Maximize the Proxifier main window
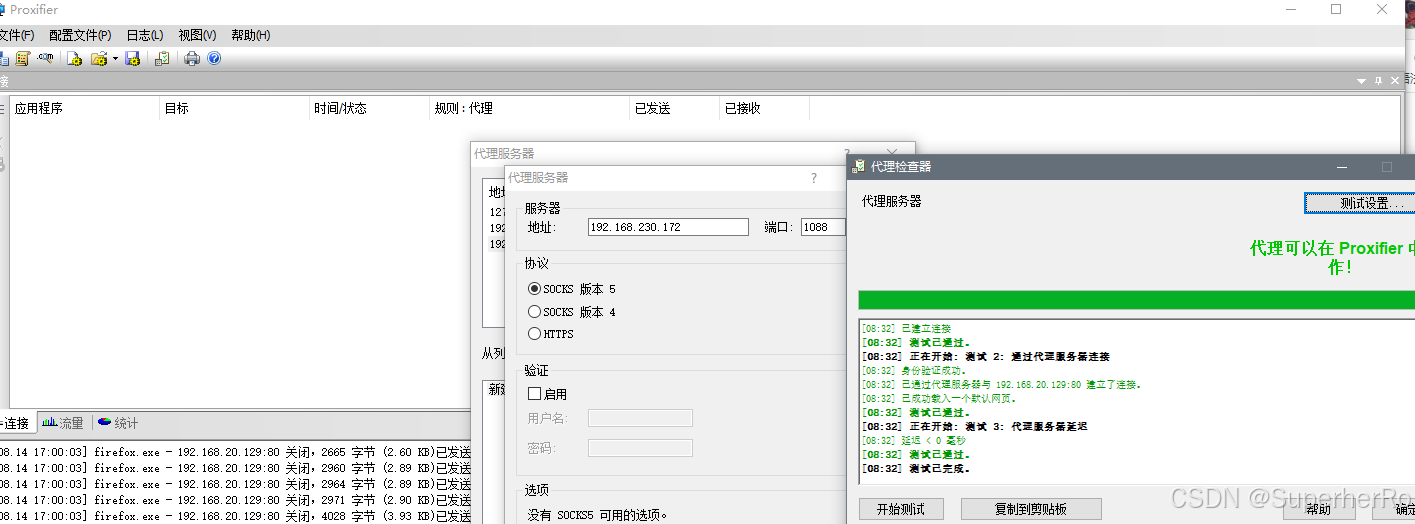1415x524 pixels. [x=1336, y=9]
